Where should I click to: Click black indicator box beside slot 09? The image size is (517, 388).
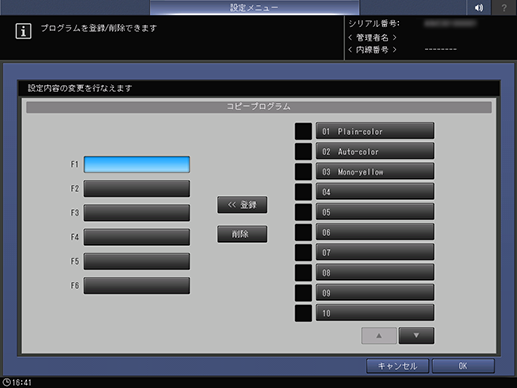click(x=303, y=293)
